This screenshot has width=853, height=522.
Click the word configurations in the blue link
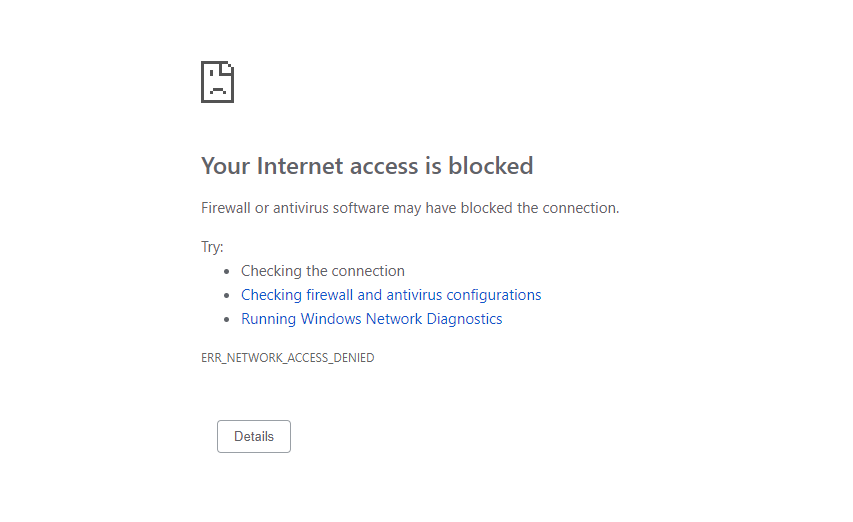[494, 295]
